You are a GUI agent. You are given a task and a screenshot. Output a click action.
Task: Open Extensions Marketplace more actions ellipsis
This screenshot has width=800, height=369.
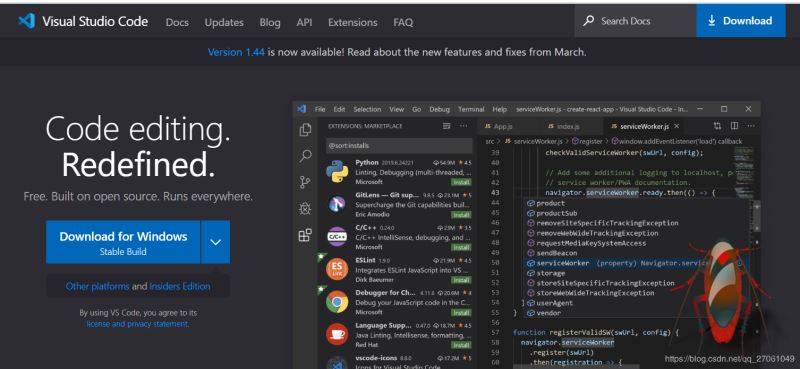point(463,126)
